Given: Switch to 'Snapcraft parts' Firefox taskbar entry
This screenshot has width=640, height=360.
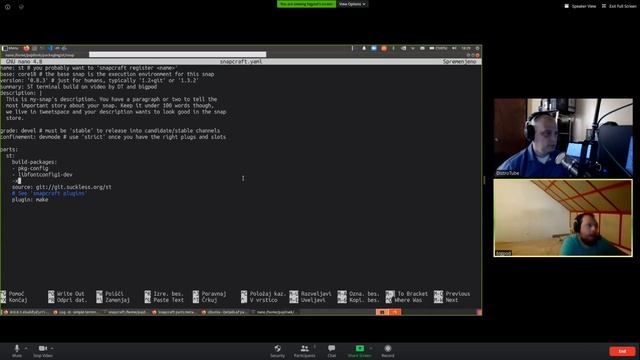Looking at the screenshot, I should coord(174,312).
